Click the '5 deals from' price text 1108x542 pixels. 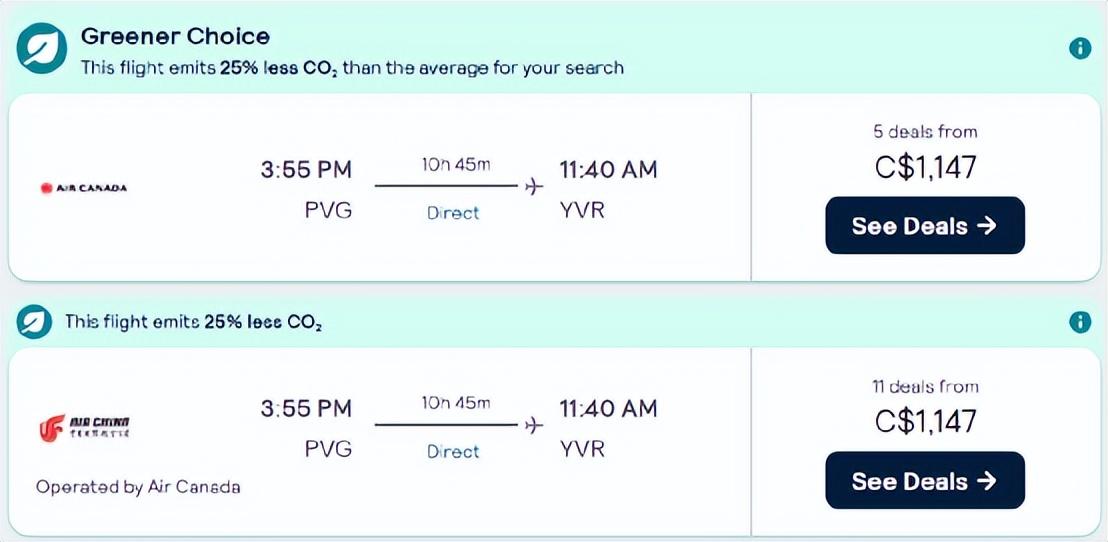925,131
